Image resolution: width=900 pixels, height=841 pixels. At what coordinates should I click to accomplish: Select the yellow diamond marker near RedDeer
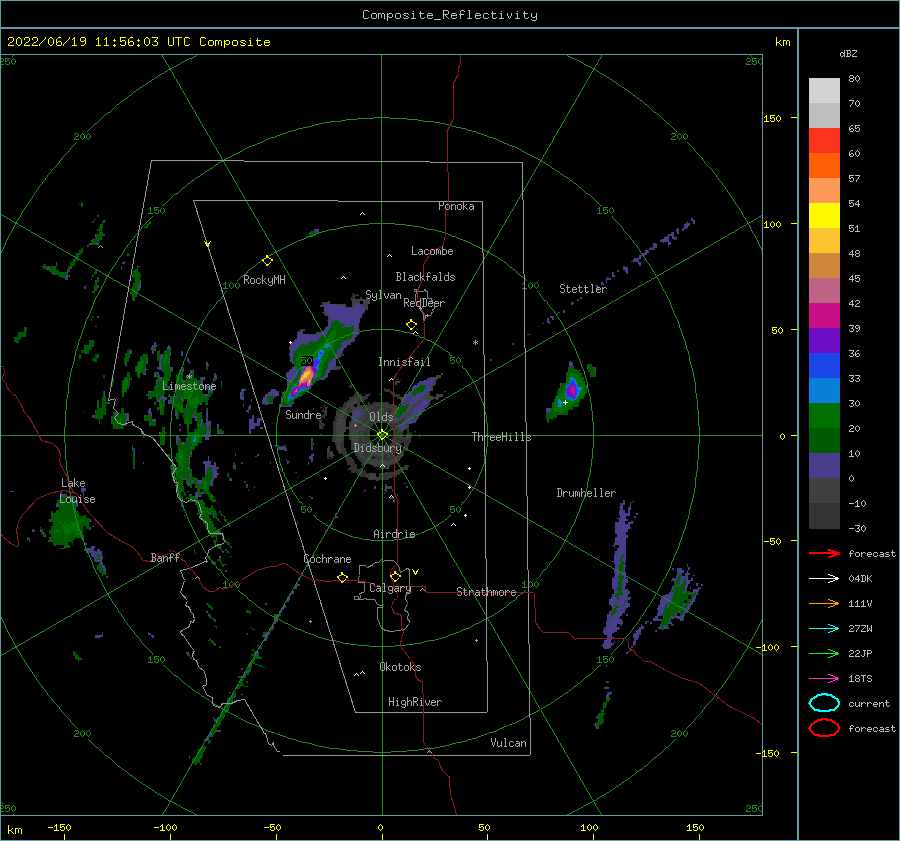tap(411, 325)
